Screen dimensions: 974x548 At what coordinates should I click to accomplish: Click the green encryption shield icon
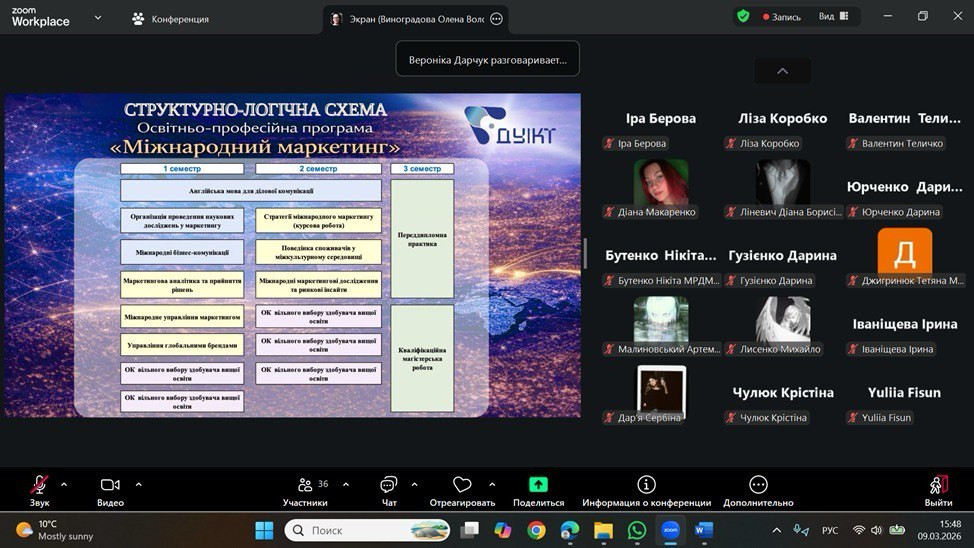pos(743,16)
